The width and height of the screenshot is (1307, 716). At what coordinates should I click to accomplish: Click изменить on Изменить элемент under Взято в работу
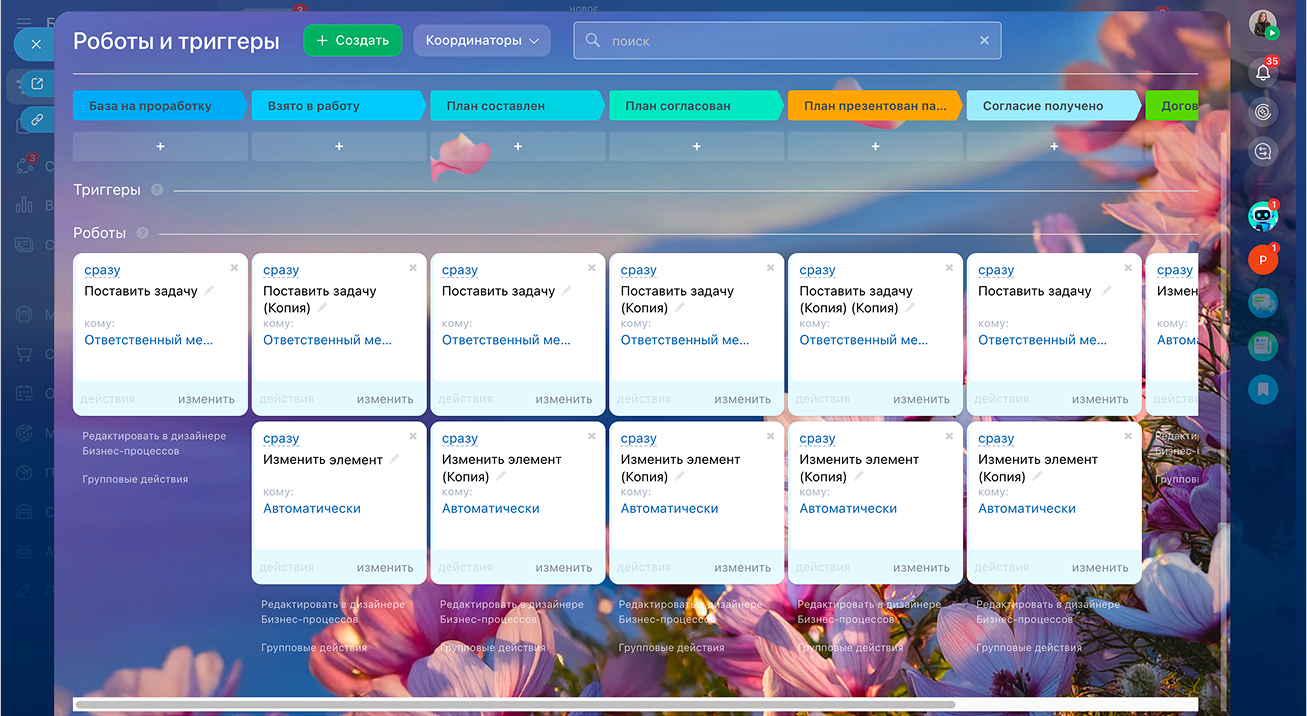pos(385,567)
